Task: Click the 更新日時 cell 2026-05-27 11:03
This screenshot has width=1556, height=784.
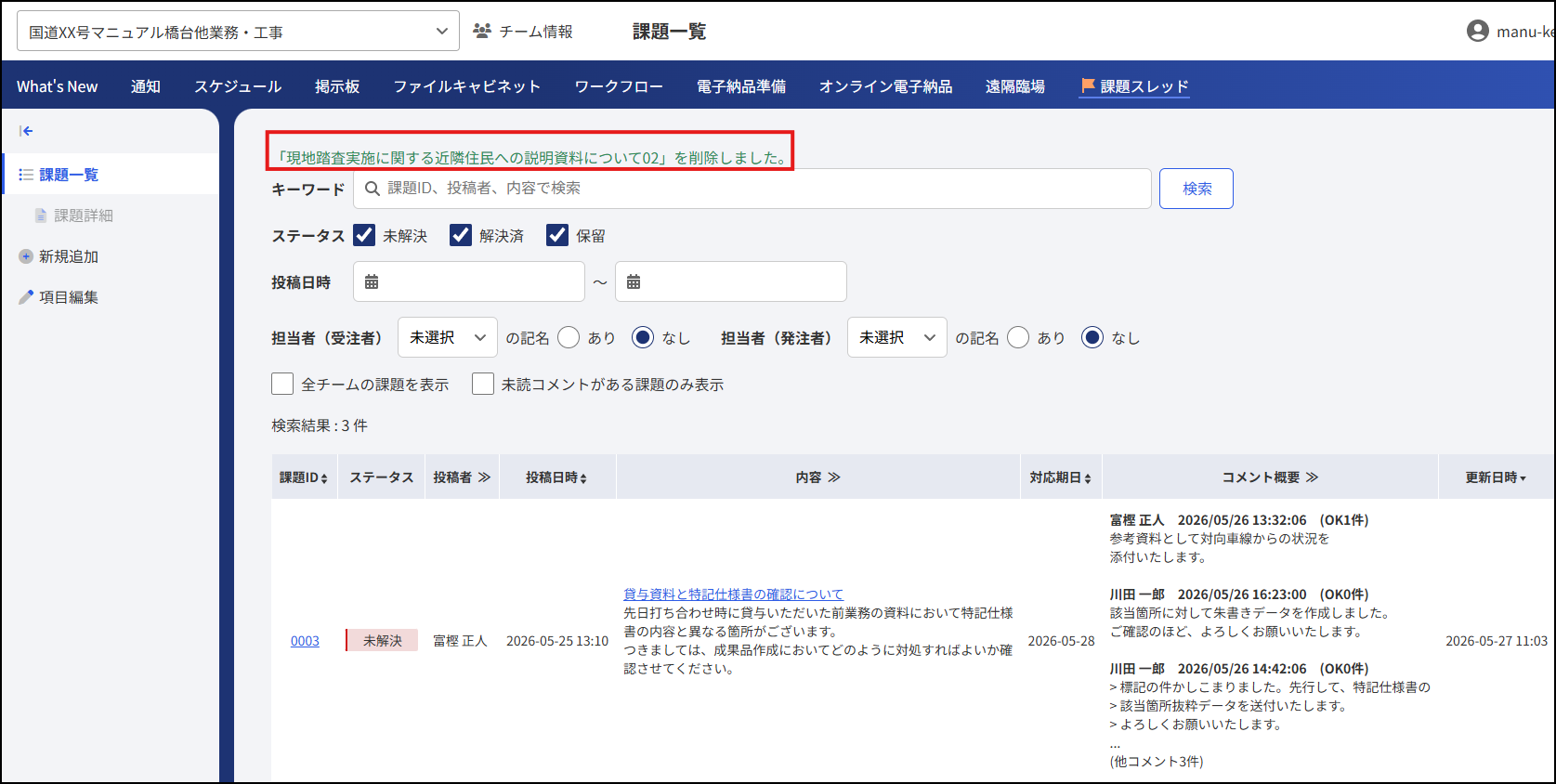Action: (x=1497, y=641)
